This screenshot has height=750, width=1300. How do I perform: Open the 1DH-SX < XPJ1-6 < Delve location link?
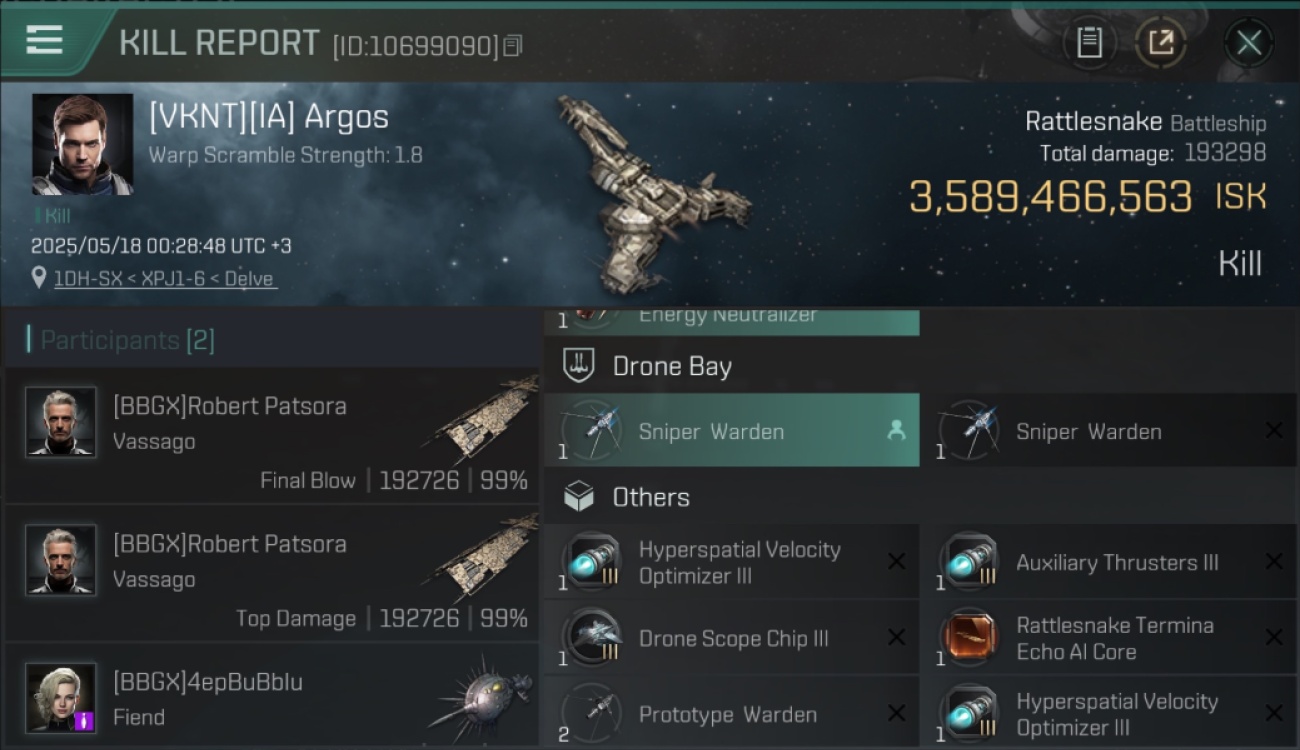pos(164,279)
